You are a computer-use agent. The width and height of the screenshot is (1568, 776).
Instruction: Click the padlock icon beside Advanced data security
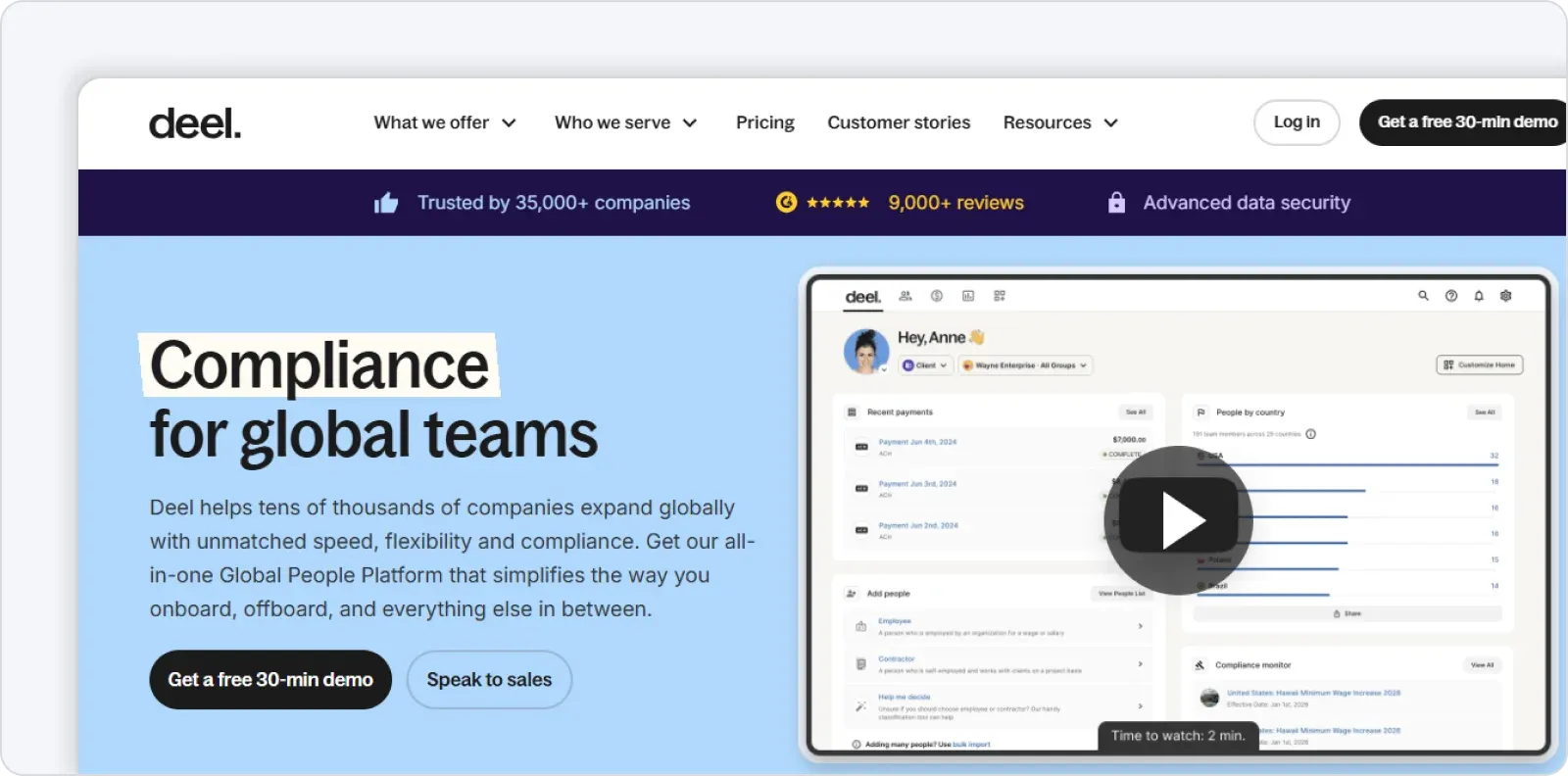(1116, 203)
